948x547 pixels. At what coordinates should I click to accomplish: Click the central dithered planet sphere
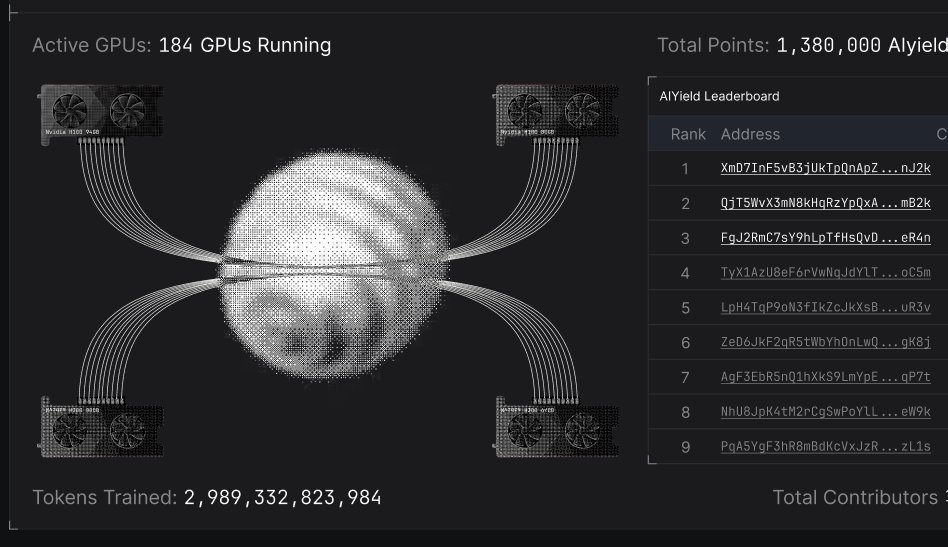334,264
